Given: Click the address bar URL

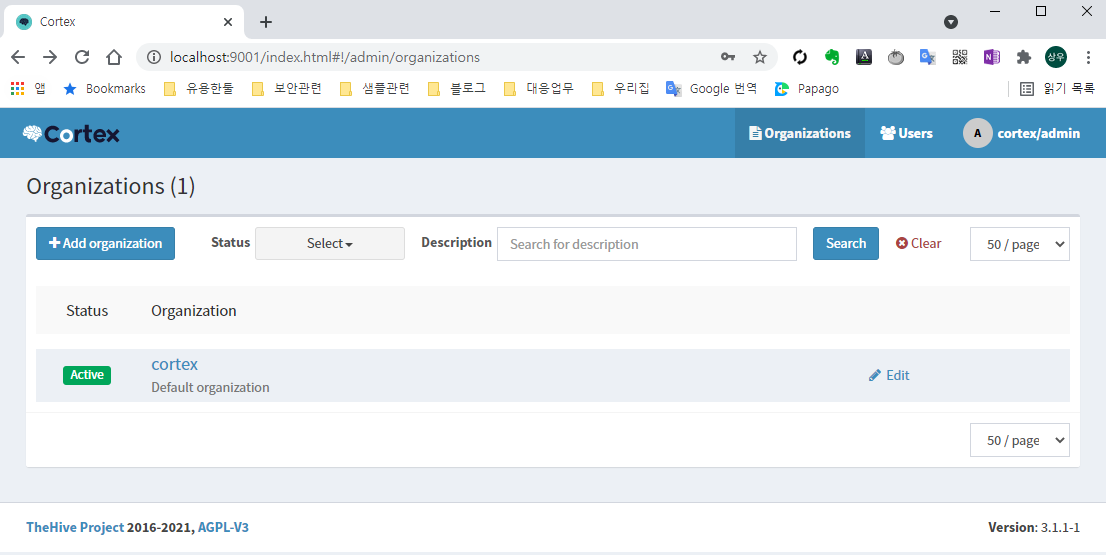Looking at the screenshot, I should point(324,57).
